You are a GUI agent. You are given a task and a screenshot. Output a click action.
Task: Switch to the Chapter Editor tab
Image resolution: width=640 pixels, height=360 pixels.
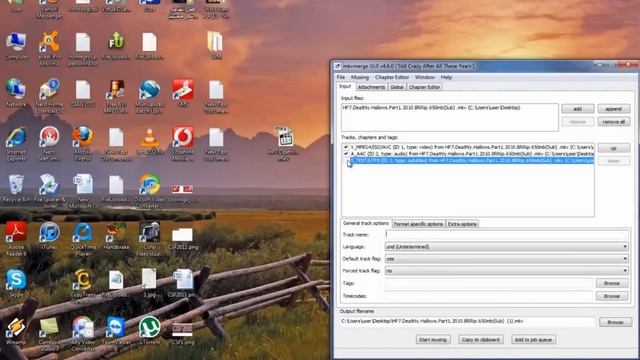coord(424,87)
